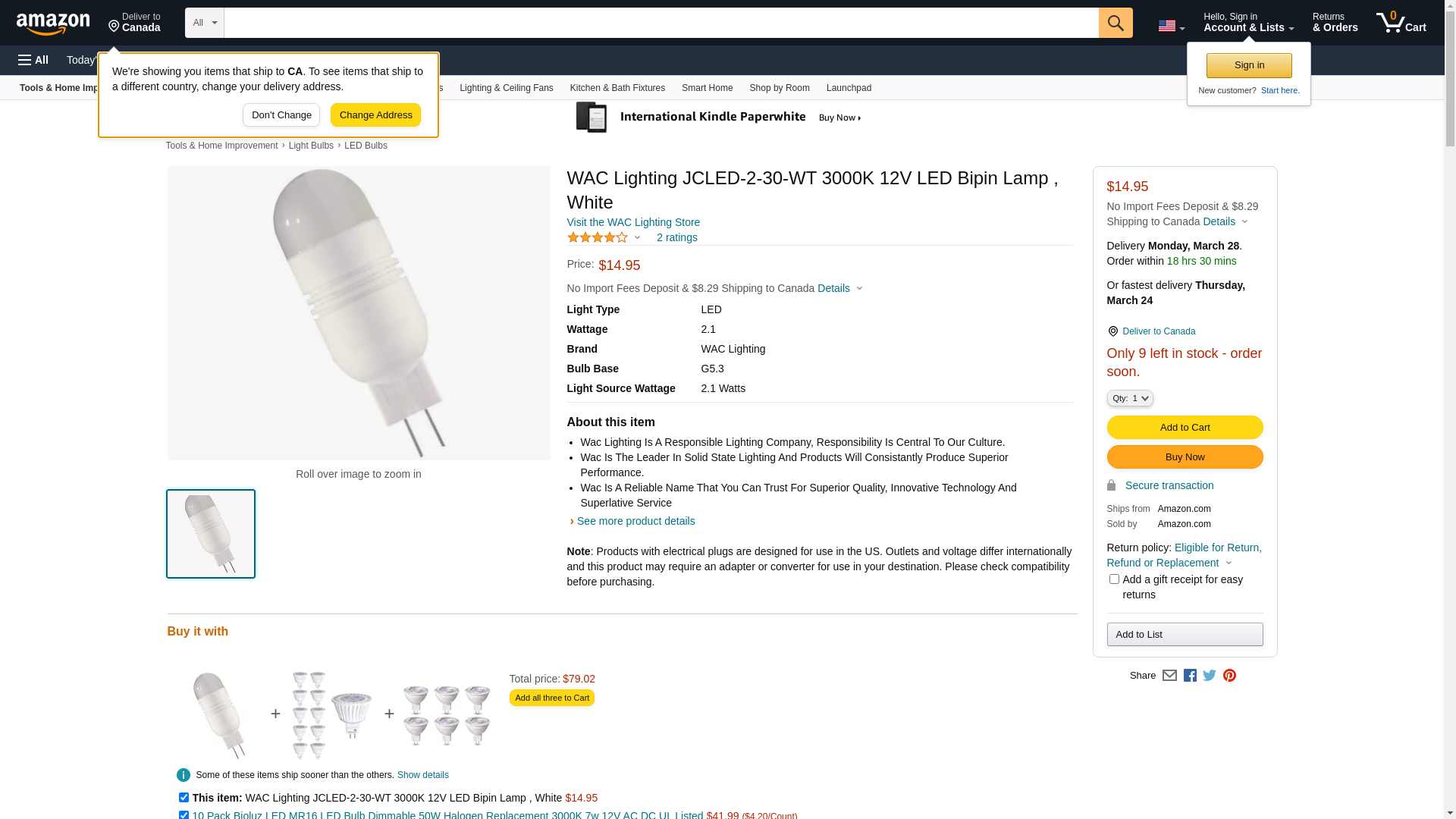Open the All hamburger menu
This screenshot has width=1456, height=819.
click(33, 60)
